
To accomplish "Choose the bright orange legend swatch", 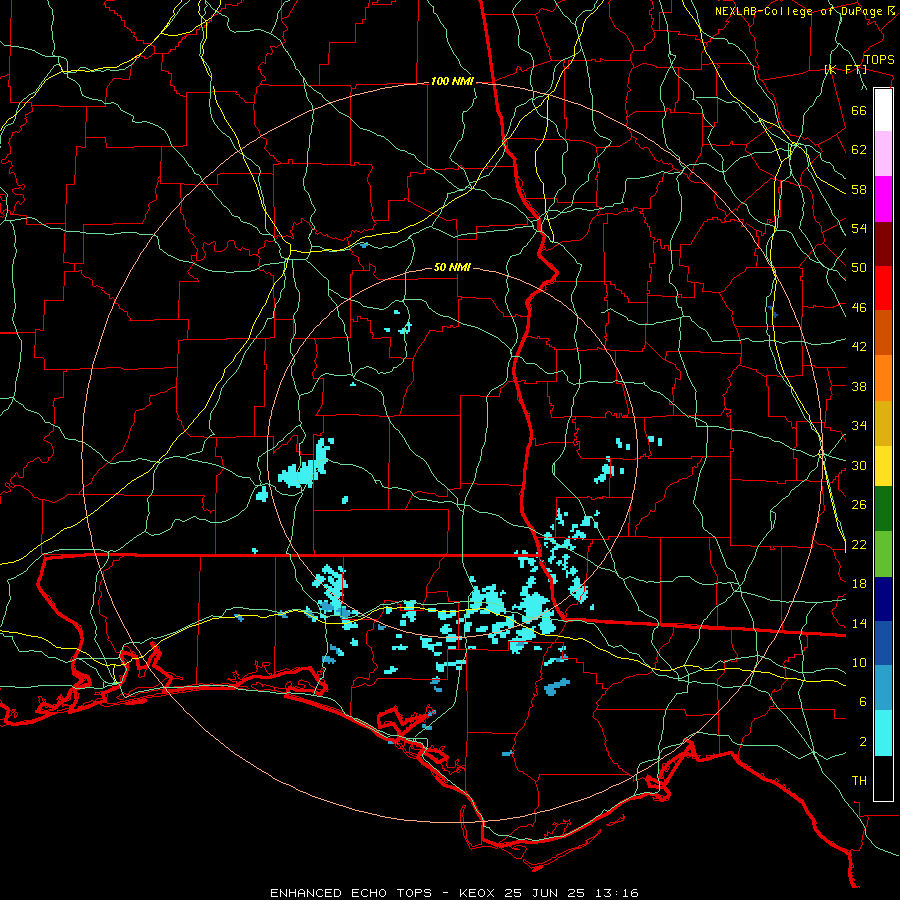I will pyautogui.click(x=883, y=378).
